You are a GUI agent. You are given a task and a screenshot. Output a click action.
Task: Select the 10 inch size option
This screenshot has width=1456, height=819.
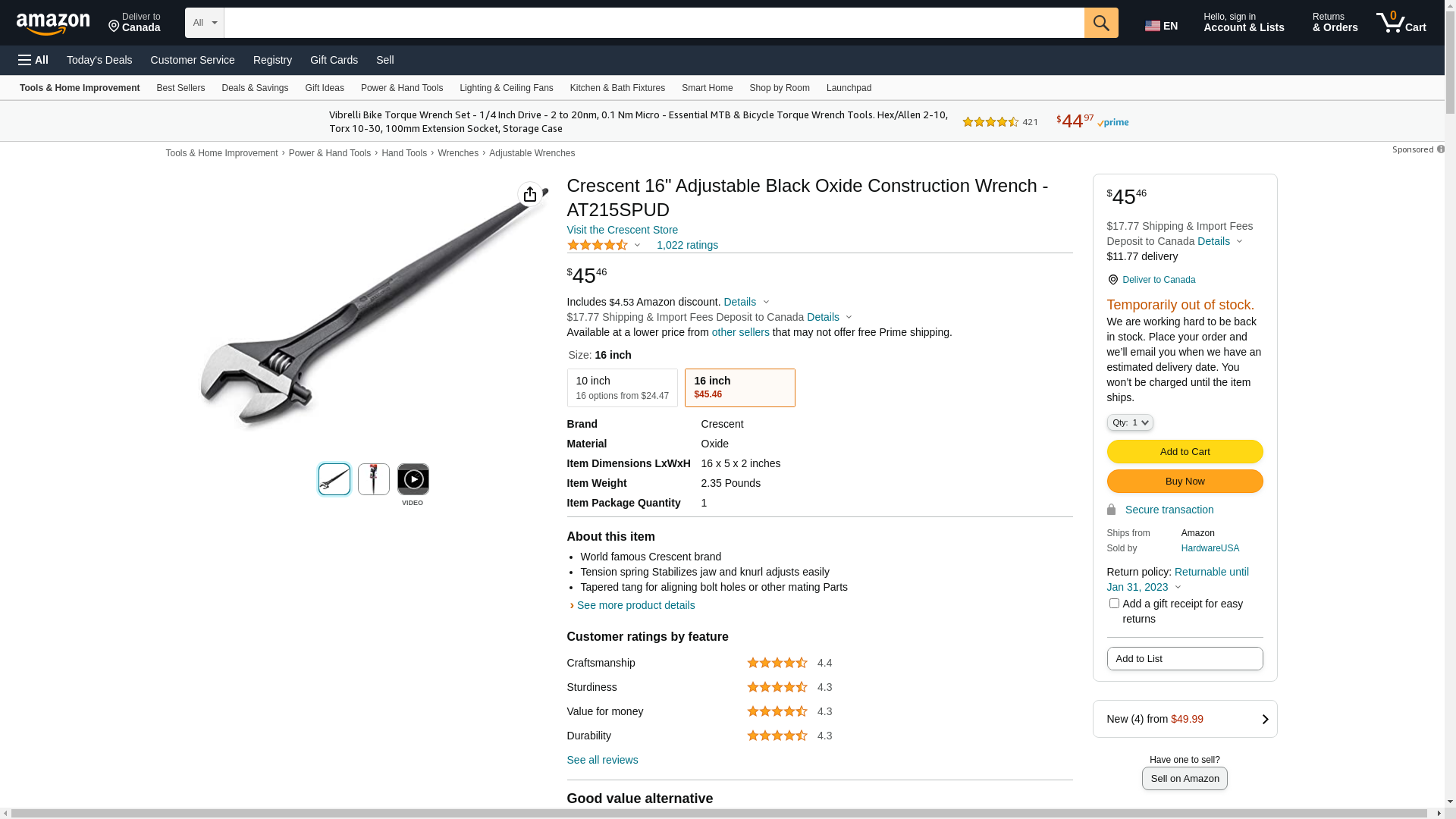[622, 388]
